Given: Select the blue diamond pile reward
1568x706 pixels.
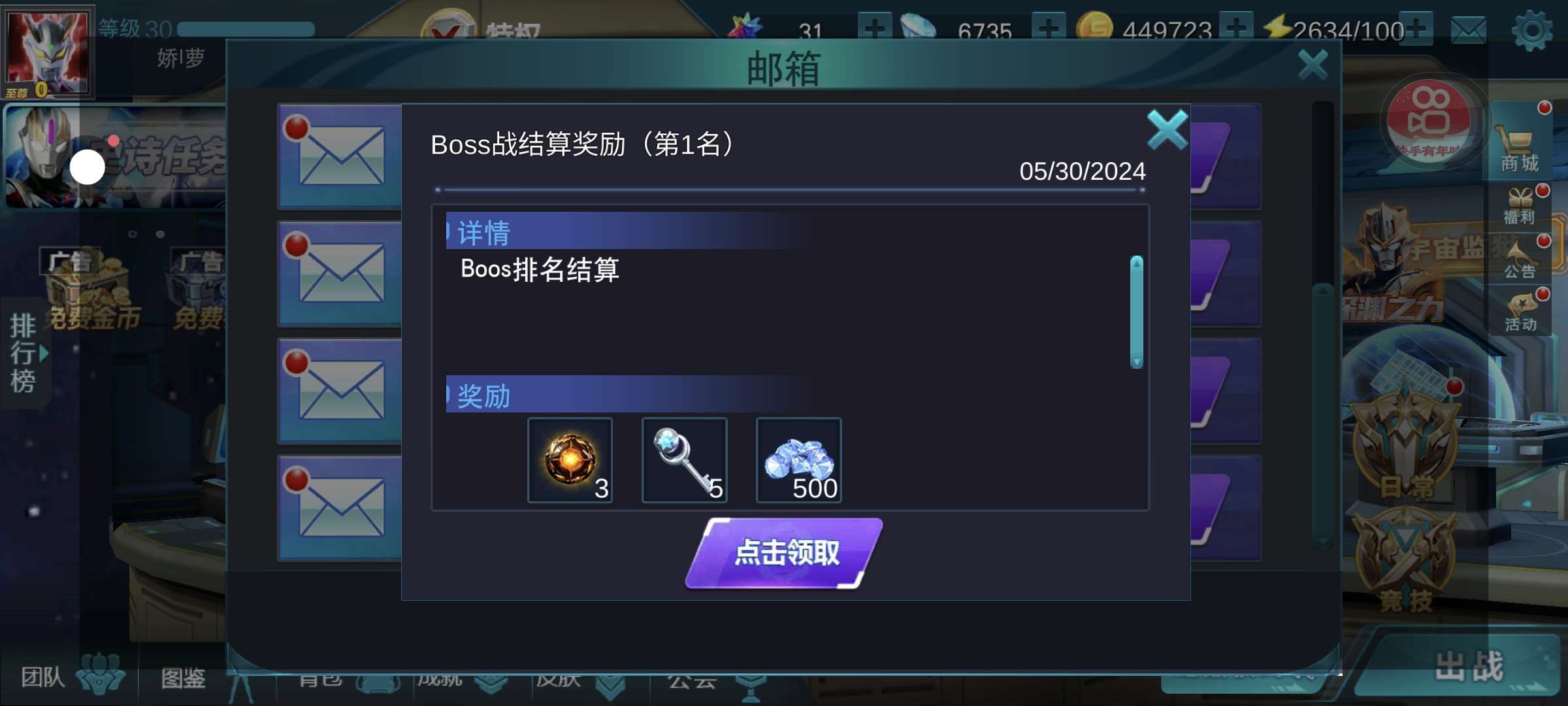Looking at the screenshot, I should pyautogui.click(x=798, y=460).
